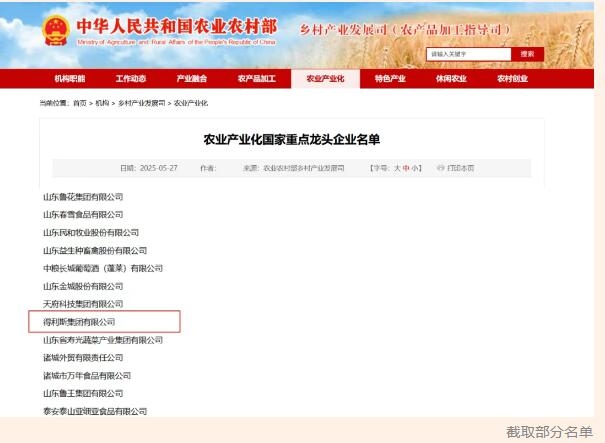Set font size to 小
The height and width of the screenshot is (443, 605).
[414, 168]
